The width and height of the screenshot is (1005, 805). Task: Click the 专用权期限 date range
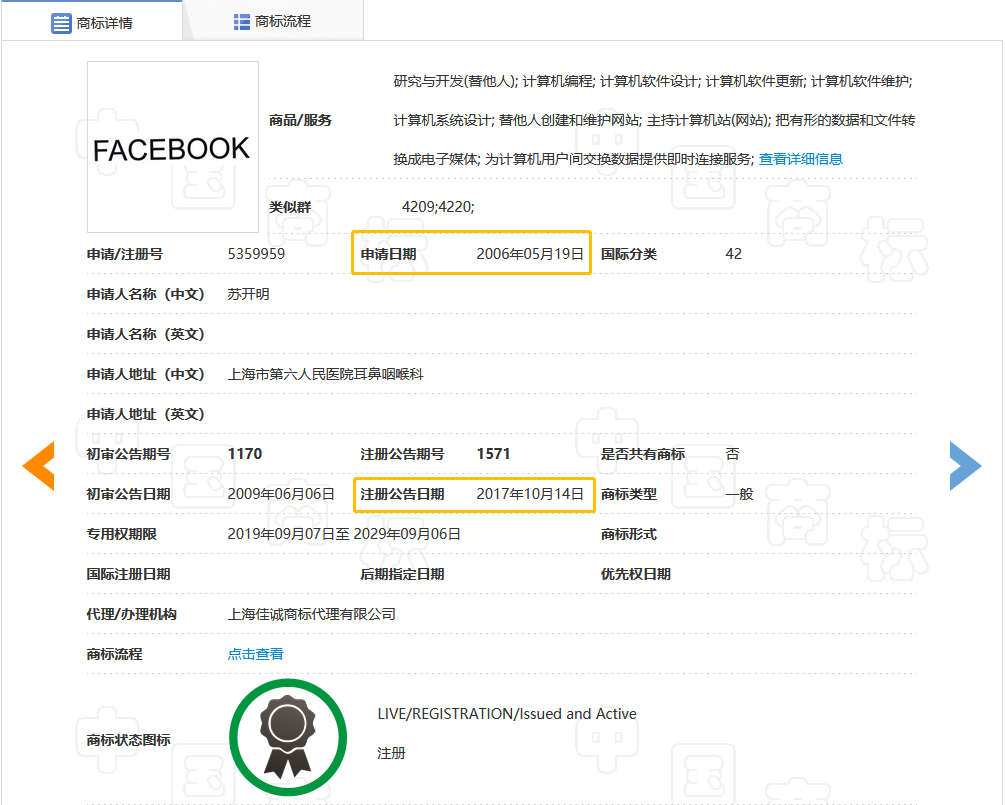coord(344,534)
